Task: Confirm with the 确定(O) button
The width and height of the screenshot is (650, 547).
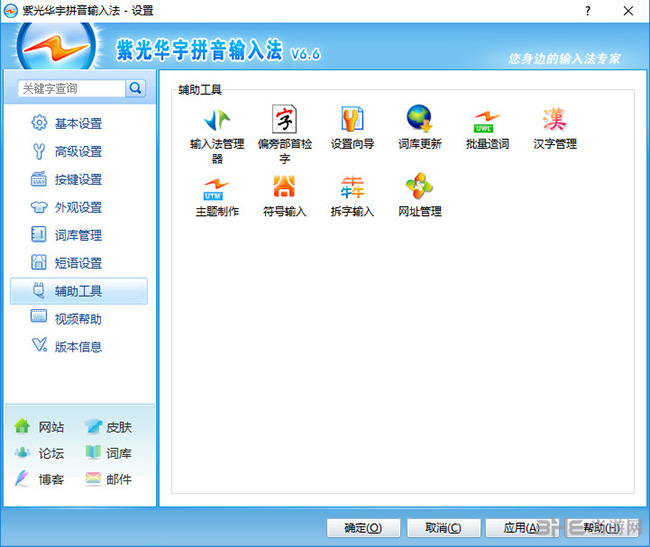Action: click(364, 528)
